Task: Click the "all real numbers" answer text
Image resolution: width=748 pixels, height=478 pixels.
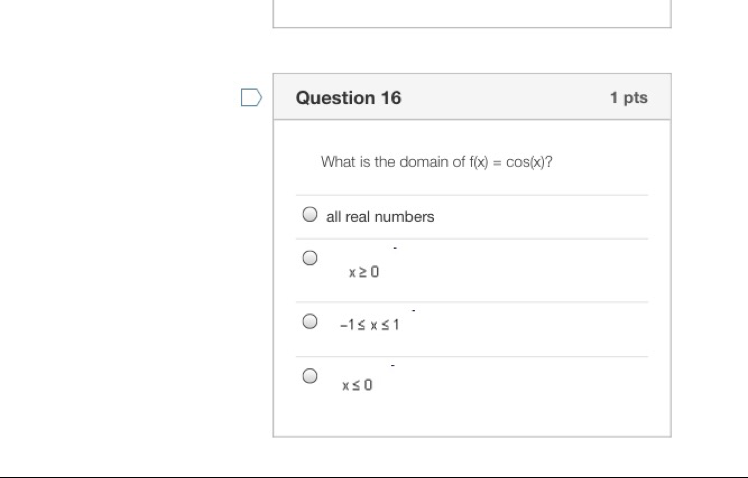Action: pyautogui.click(x=380, y=217)
